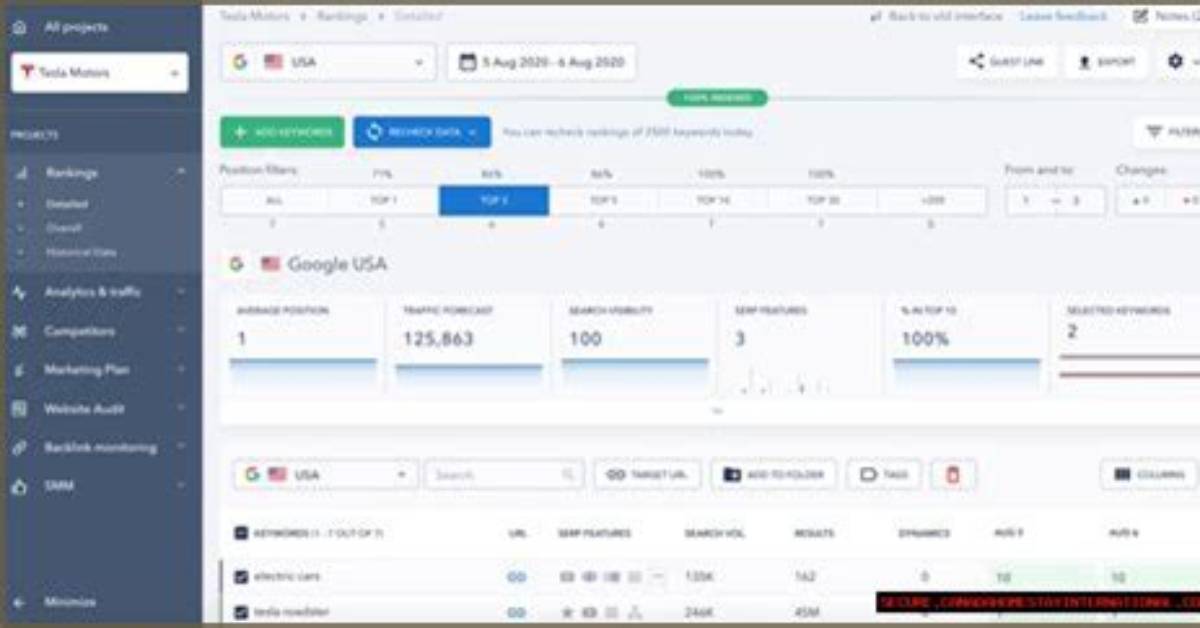Expand the Website Audit section chevron
The image size is (1200, 628).
point(181,409)
